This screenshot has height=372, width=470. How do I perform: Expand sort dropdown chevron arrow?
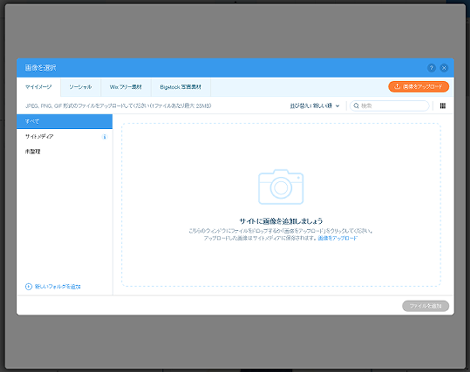tap(337, 106)
